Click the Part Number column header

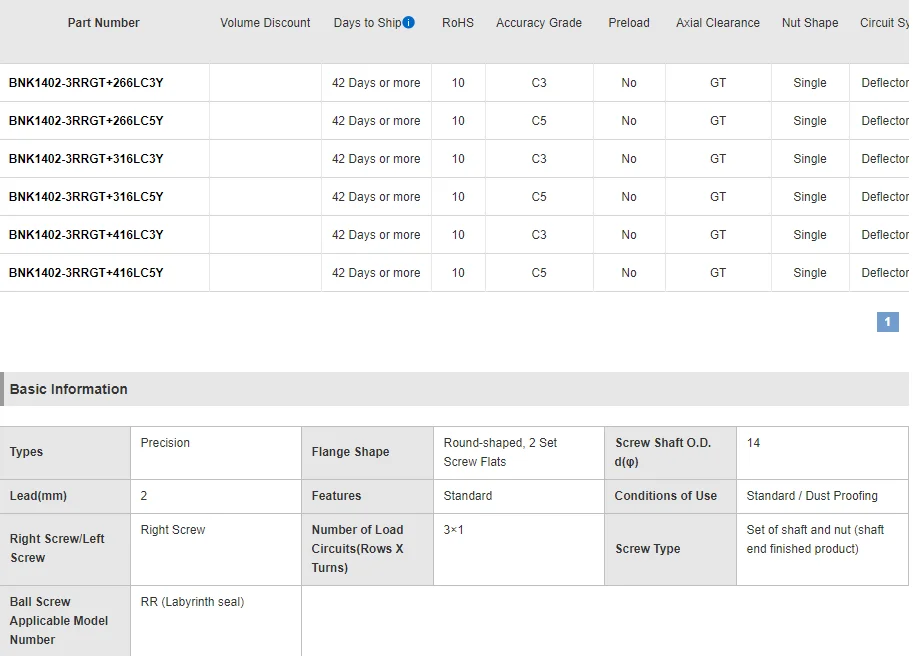click(x=103, y=23)
